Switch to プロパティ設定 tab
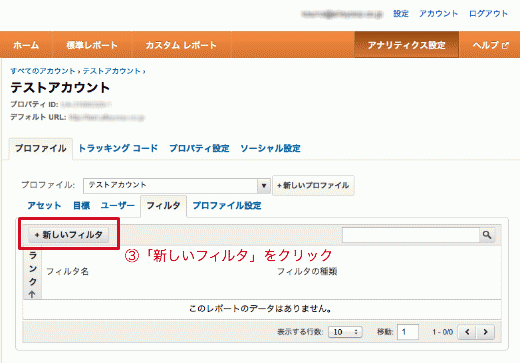This screenshot has width=520, height=363. point(199,148)
